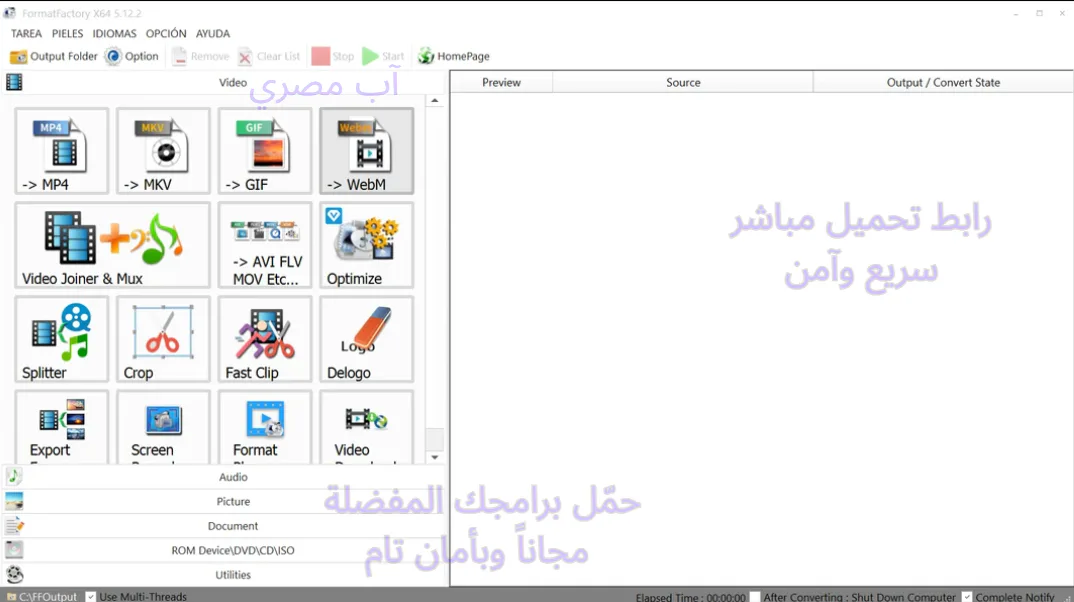Select the -> MP4 conversion tool
The height and width of the screenshot is (602, 1074).
(62, 151)
